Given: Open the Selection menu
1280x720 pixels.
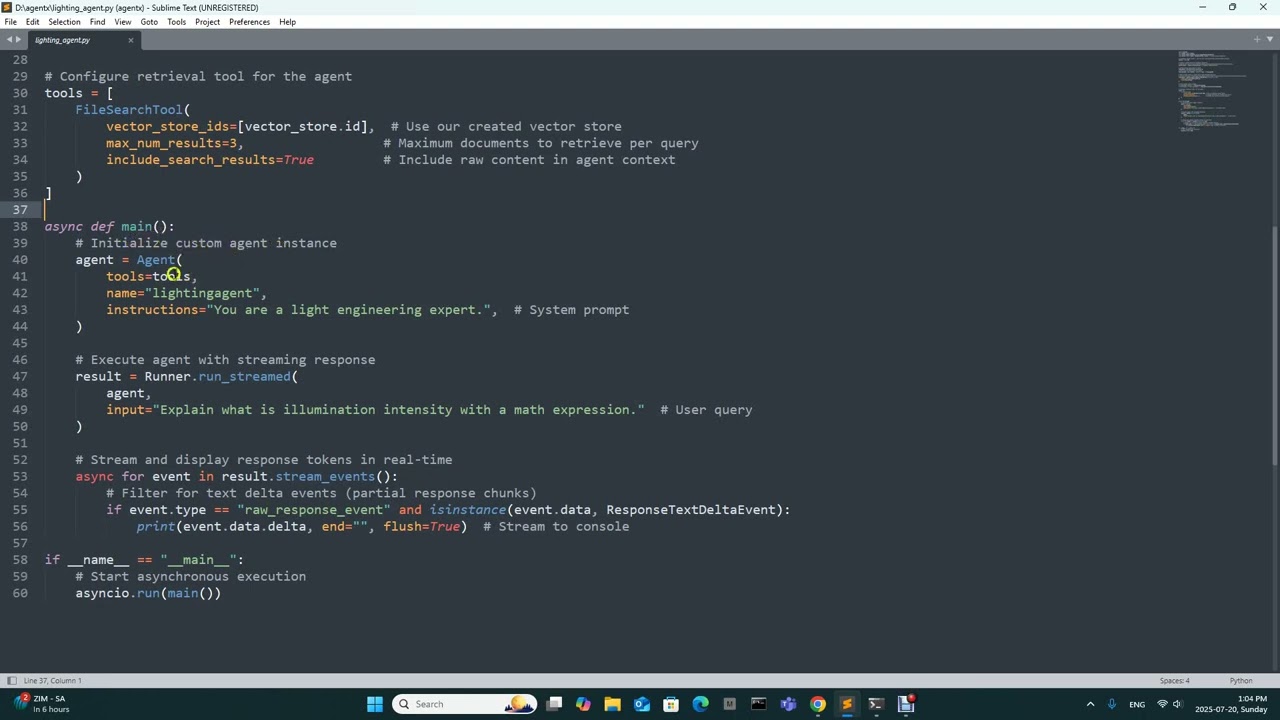Looking at the screenshot, I should point(64,22).
